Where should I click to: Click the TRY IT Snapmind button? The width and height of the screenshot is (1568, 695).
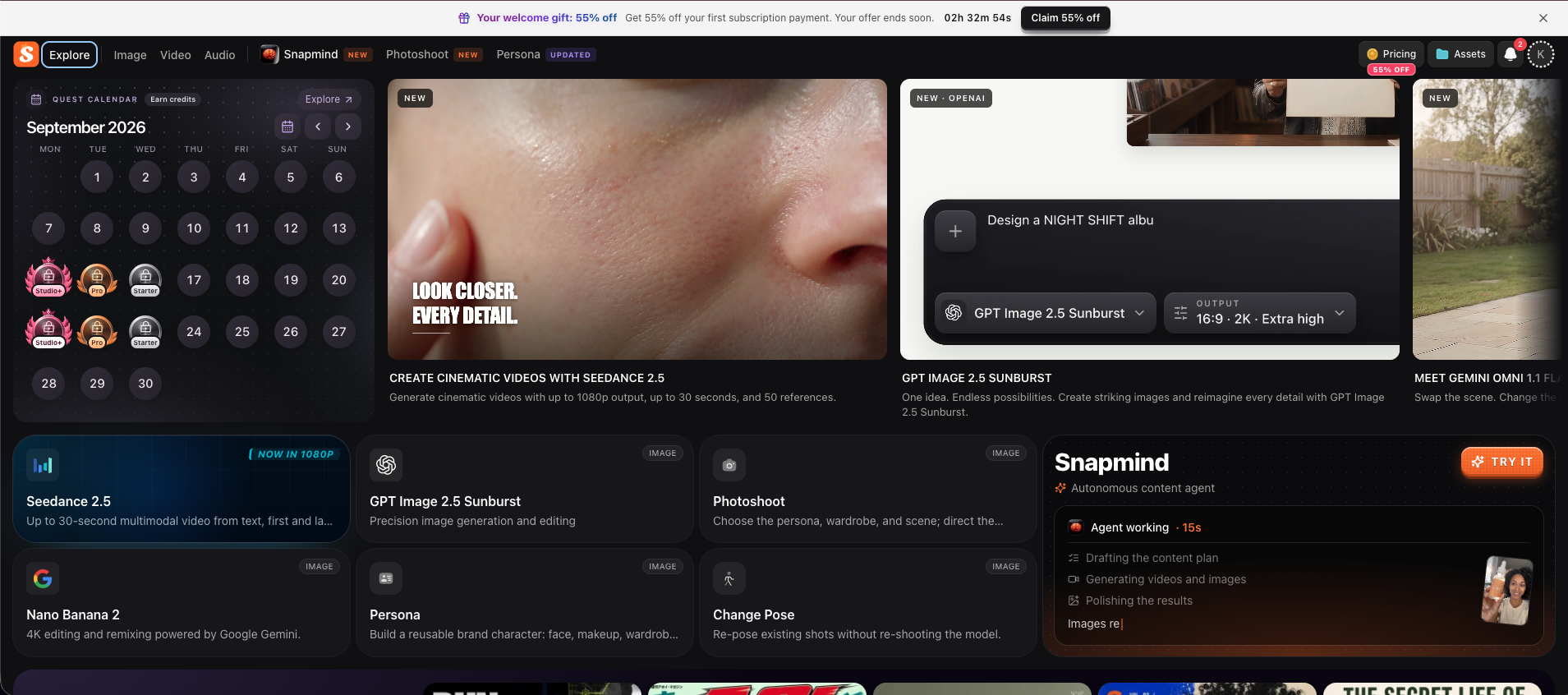tap(1502, 462)
